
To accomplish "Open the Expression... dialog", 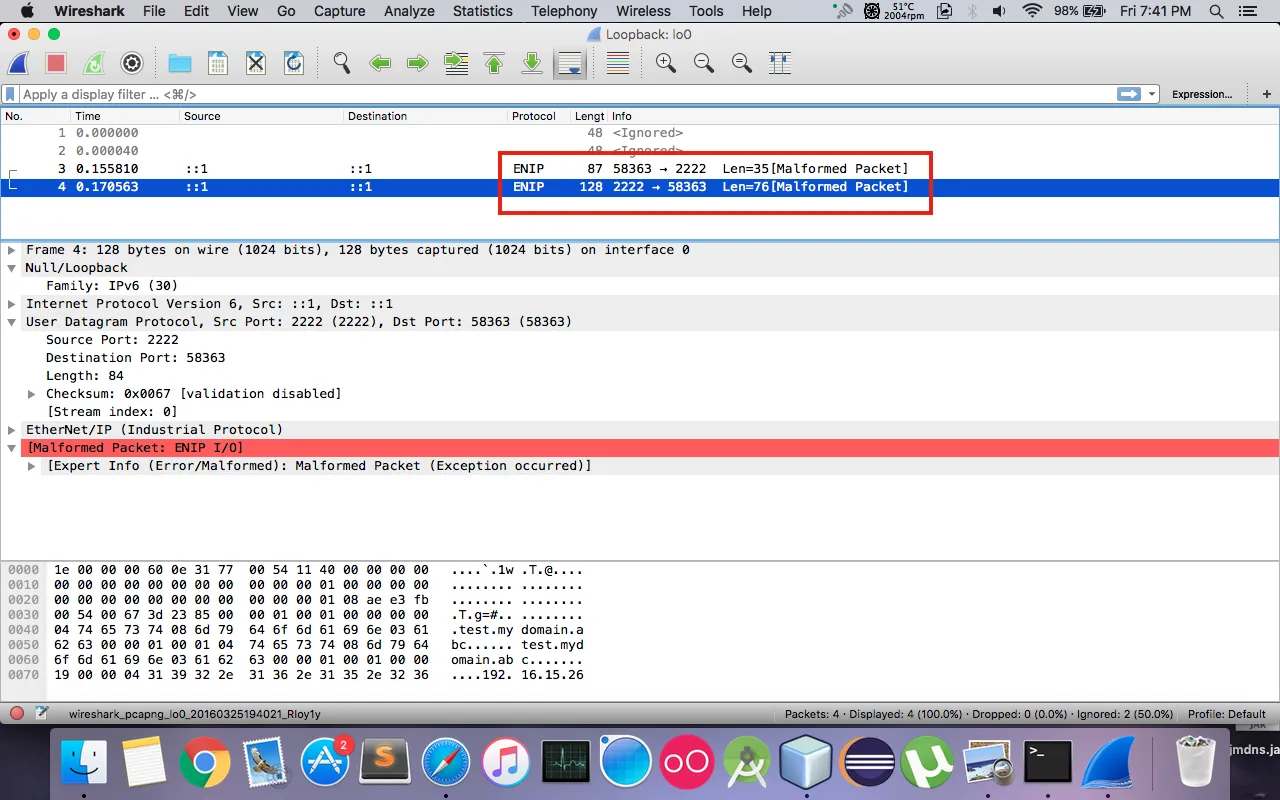I will click(x=1202, y=94).
